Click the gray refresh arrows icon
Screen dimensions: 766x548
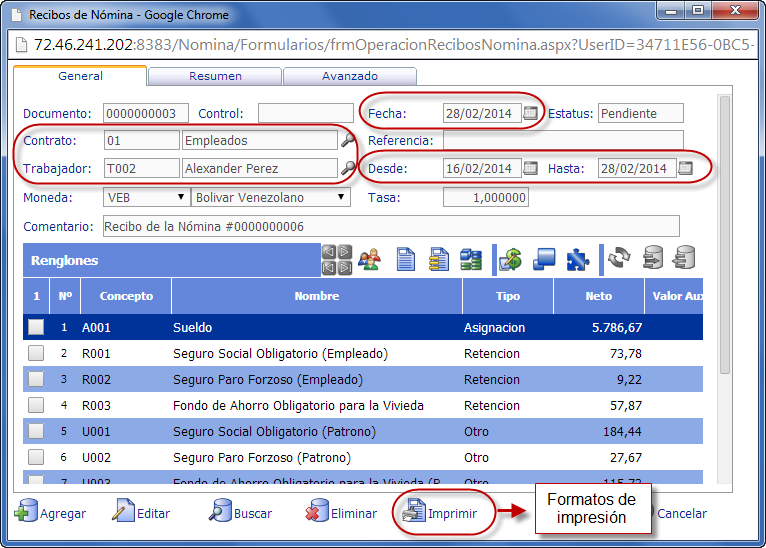coord(619,257)
